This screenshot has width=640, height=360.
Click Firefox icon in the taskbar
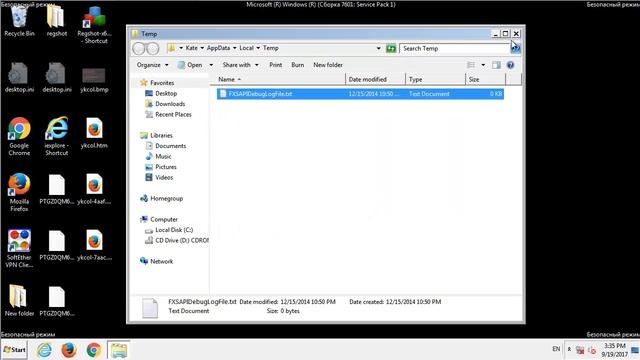coord(69,350)
